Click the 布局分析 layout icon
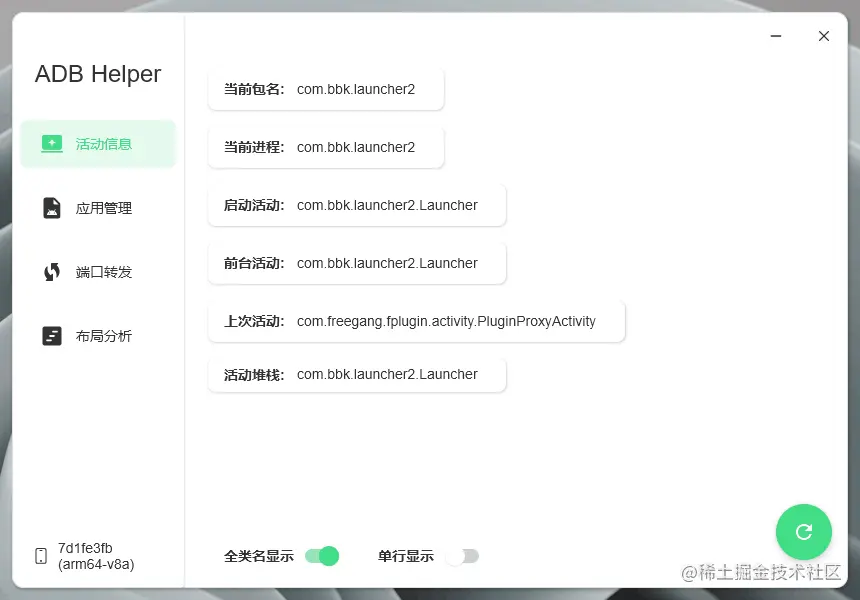The width and height of the screenshot is (860, 600). click(x=52, y=335)
